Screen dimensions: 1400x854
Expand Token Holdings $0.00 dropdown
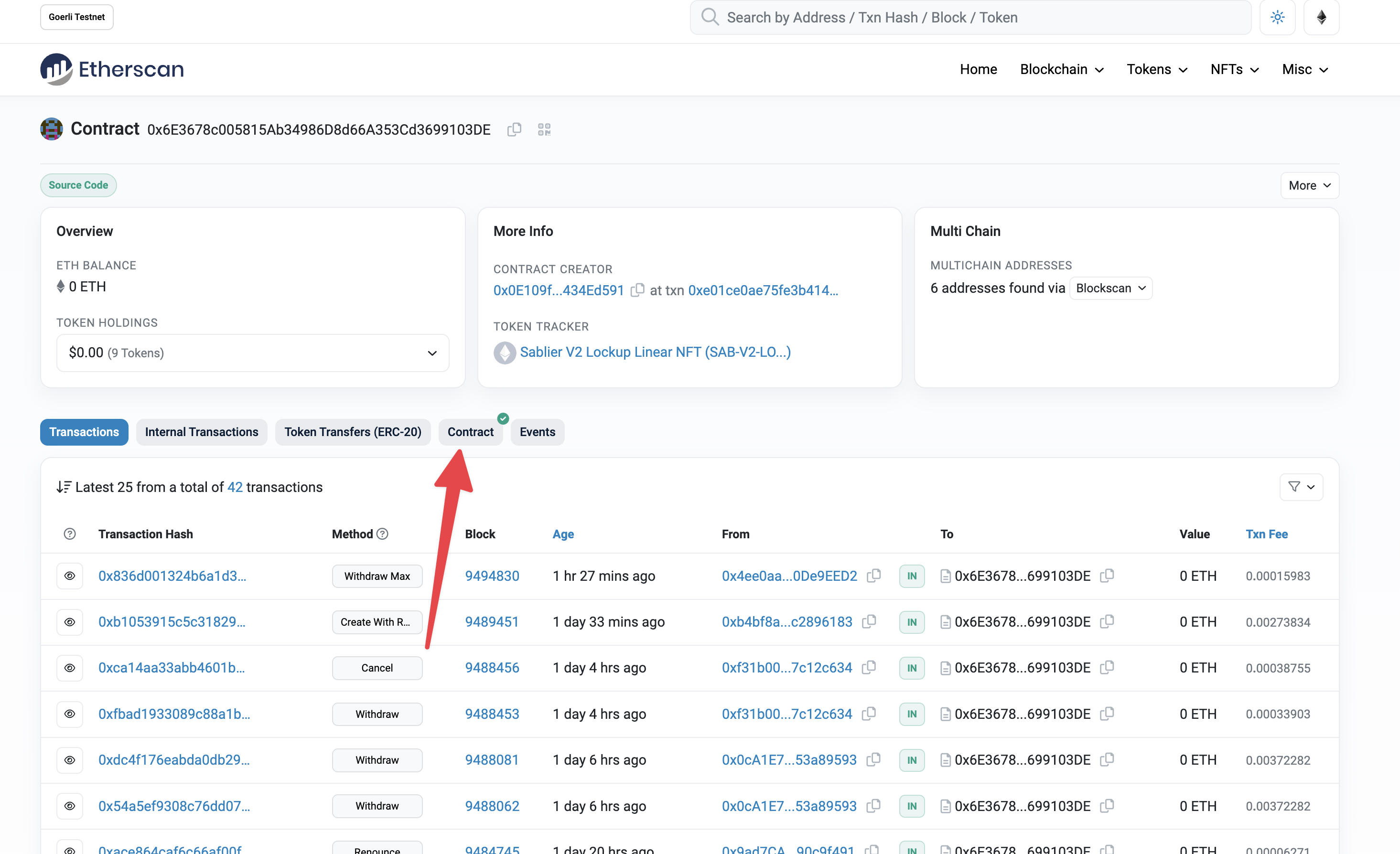point(253,352)
